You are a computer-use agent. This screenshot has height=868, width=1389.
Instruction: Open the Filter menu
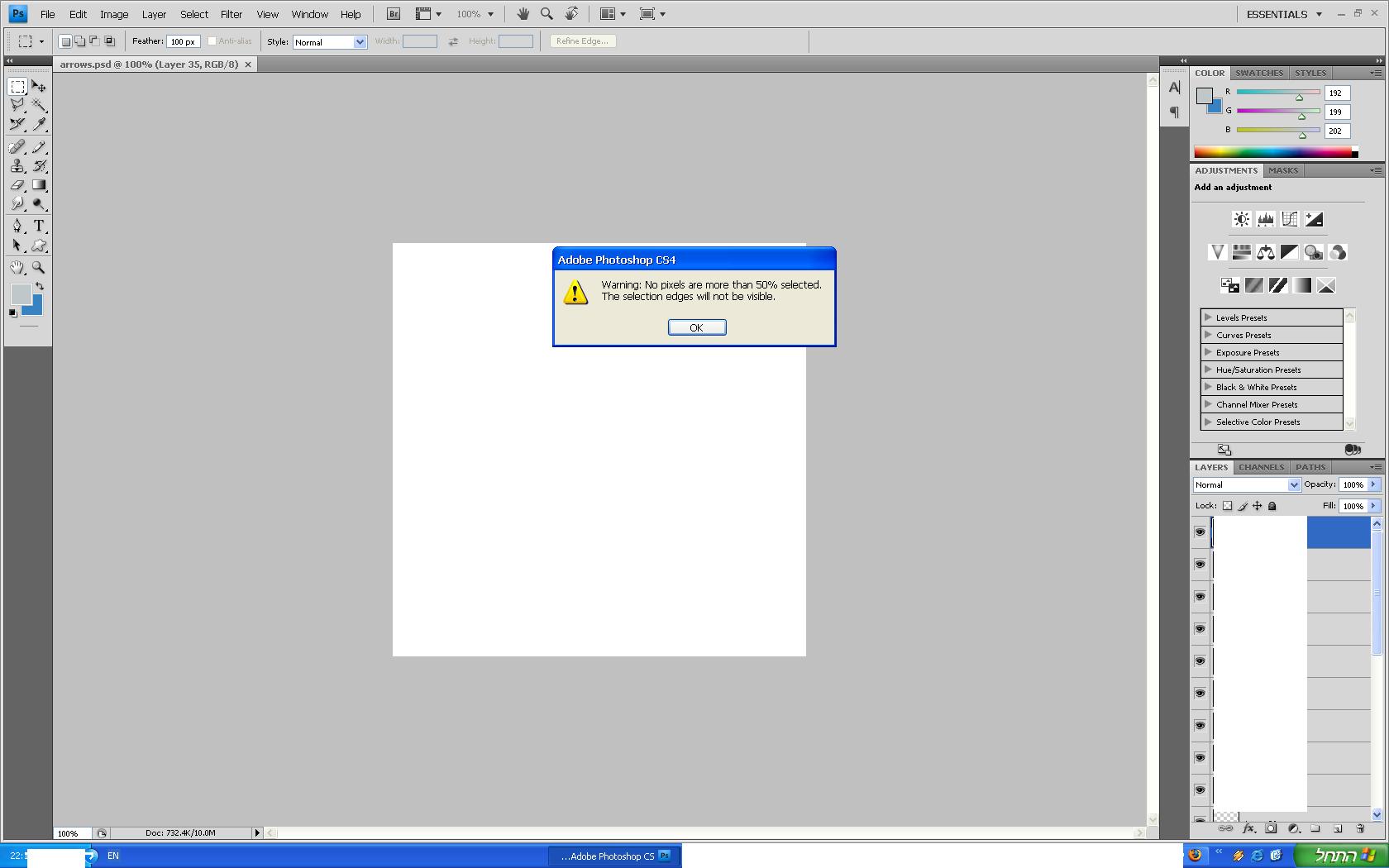point(231,14)
